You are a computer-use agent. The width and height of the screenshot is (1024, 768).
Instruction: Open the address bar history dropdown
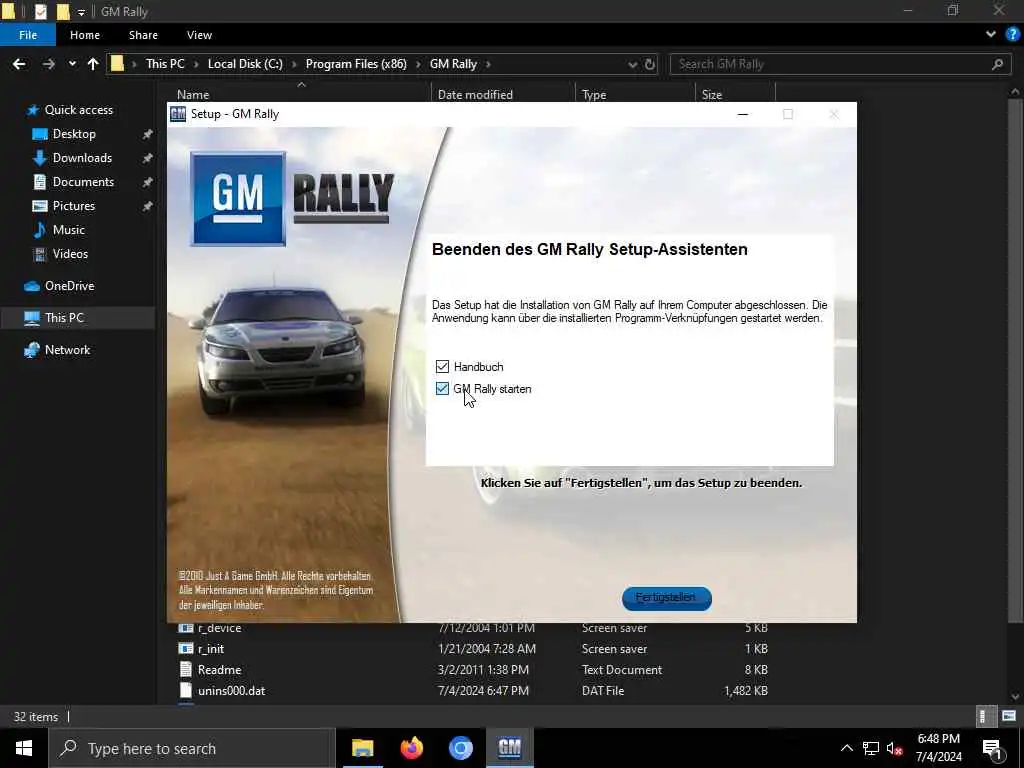point(632,64)
